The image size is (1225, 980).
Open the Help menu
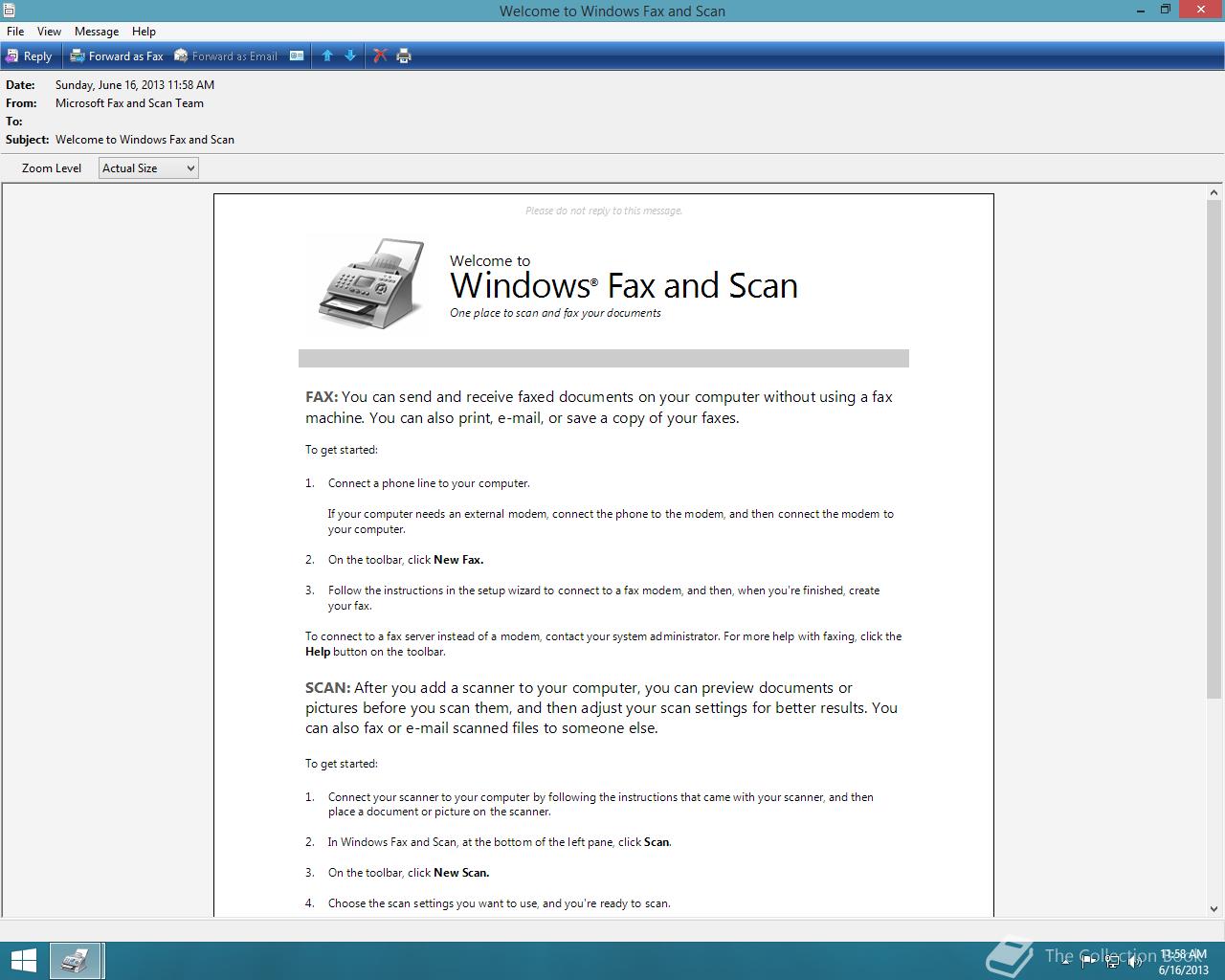coord(144,32)
